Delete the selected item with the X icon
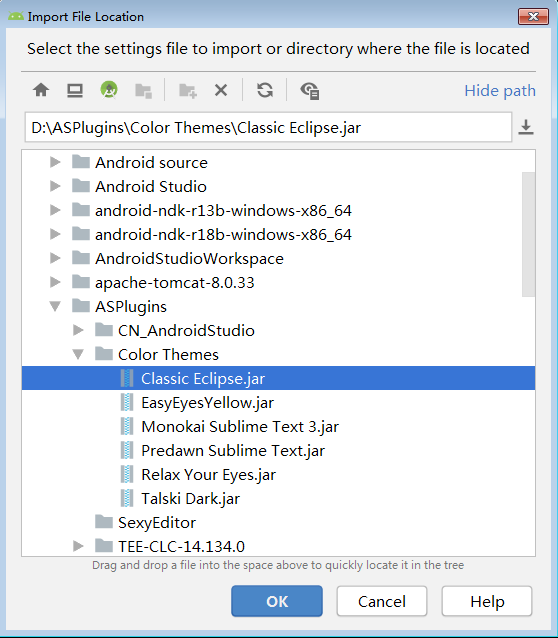This screenshot has height=638, width=558. pos(221,90)
